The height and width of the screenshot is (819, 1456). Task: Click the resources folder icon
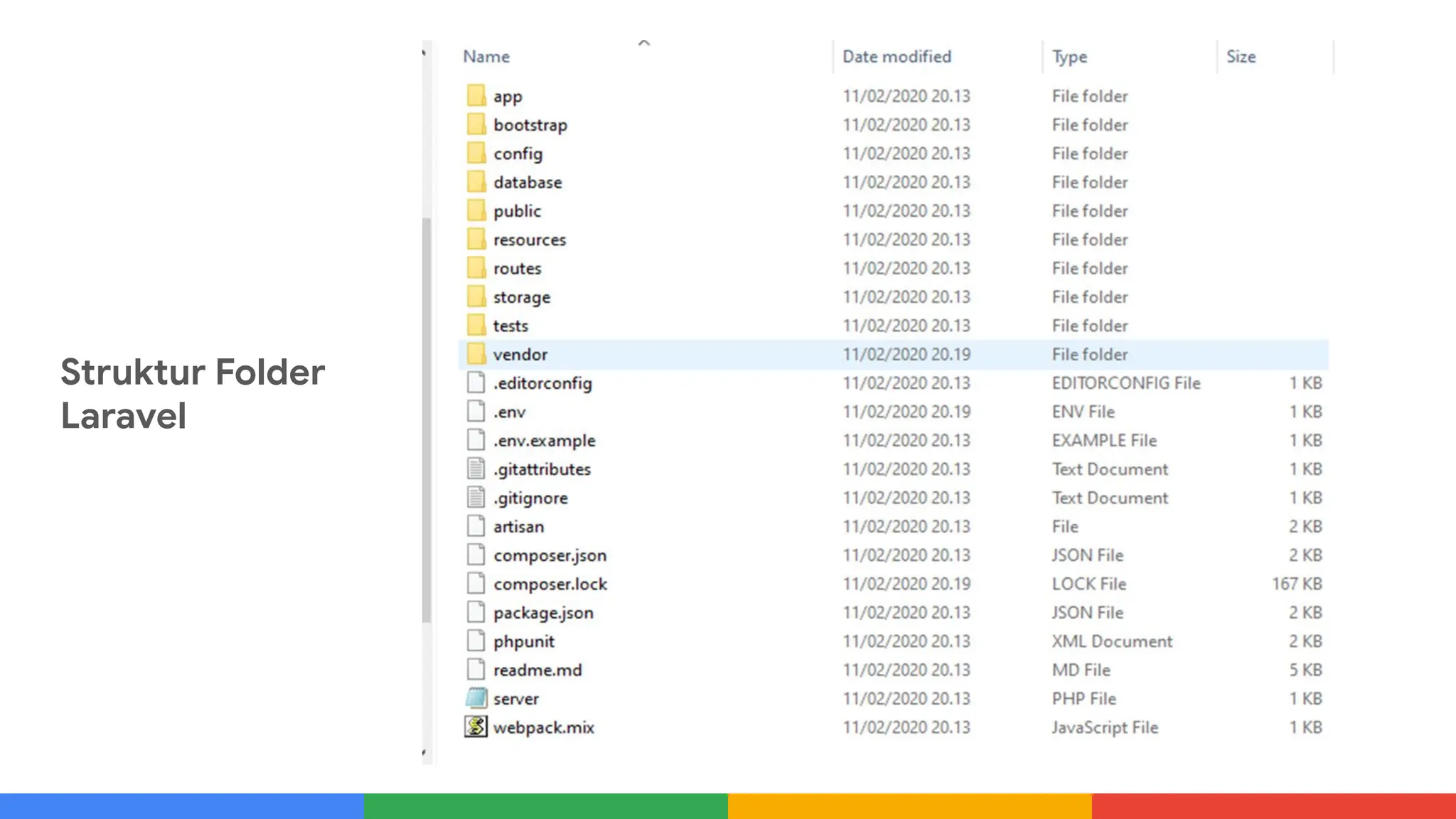point(476,240)
